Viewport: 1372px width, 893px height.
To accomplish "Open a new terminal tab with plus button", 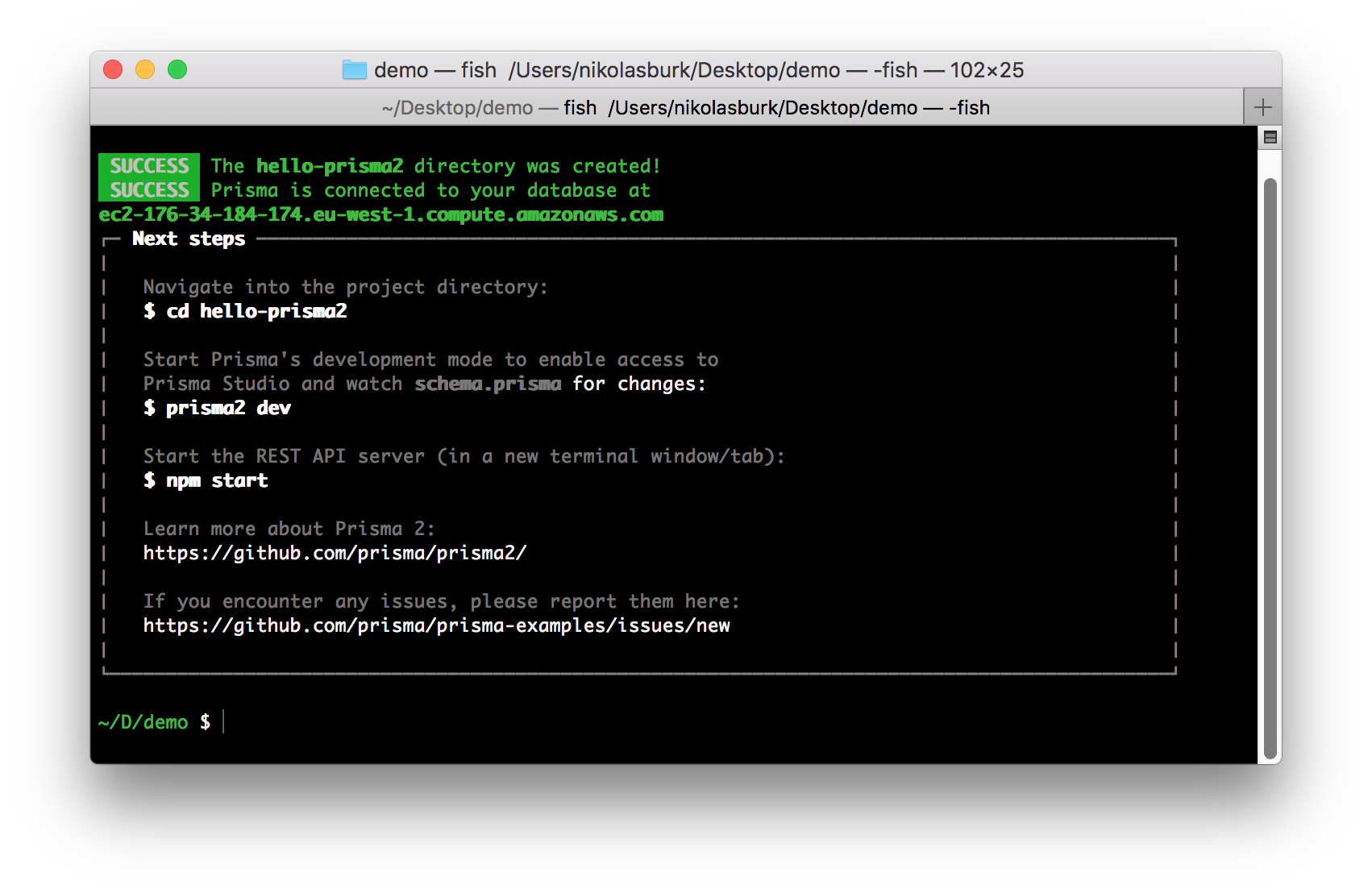I will [1262, 107].
